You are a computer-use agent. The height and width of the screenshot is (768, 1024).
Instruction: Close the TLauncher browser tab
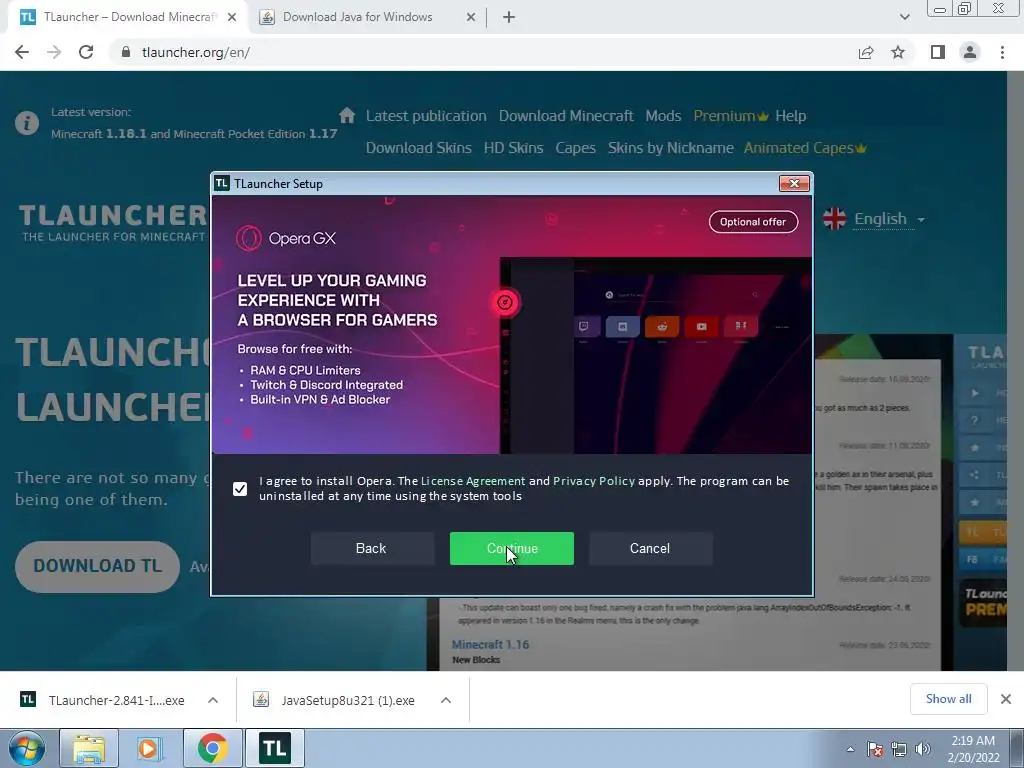tap(232, 18)
